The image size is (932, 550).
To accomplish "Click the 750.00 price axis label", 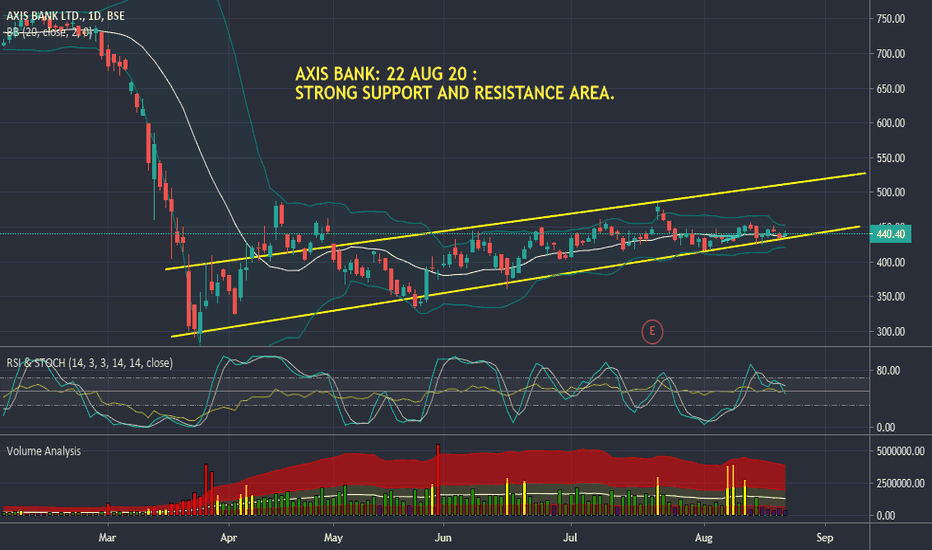I will point(890,19).
